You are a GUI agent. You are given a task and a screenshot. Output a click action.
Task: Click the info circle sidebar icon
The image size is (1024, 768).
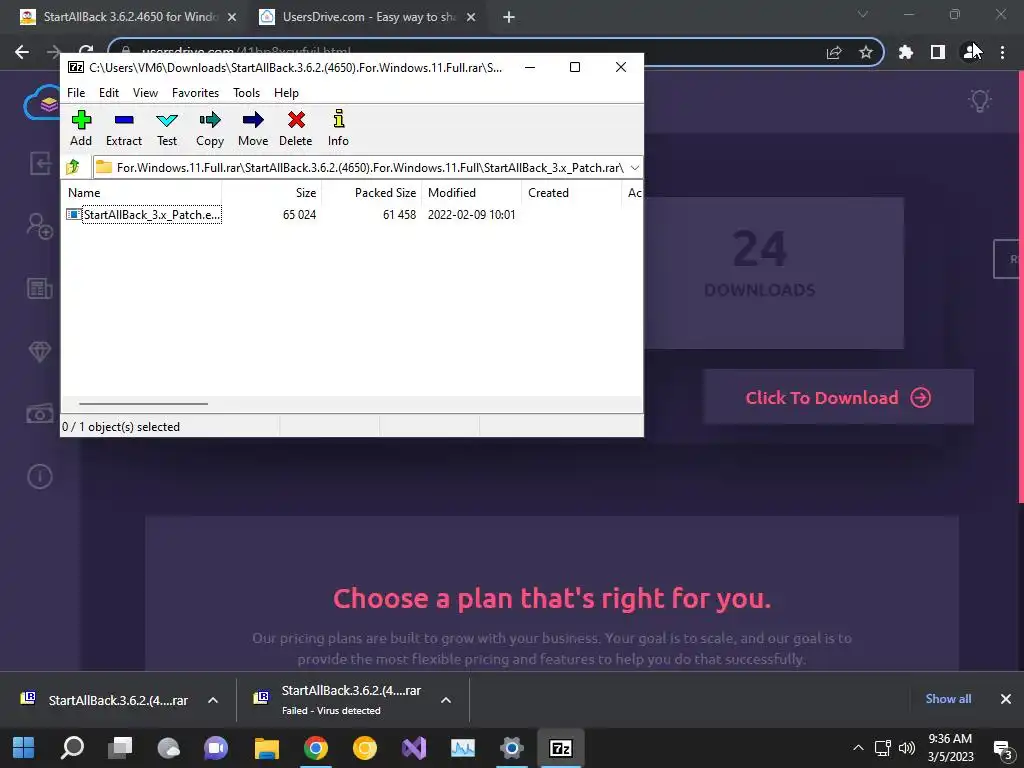click(40, 476)
